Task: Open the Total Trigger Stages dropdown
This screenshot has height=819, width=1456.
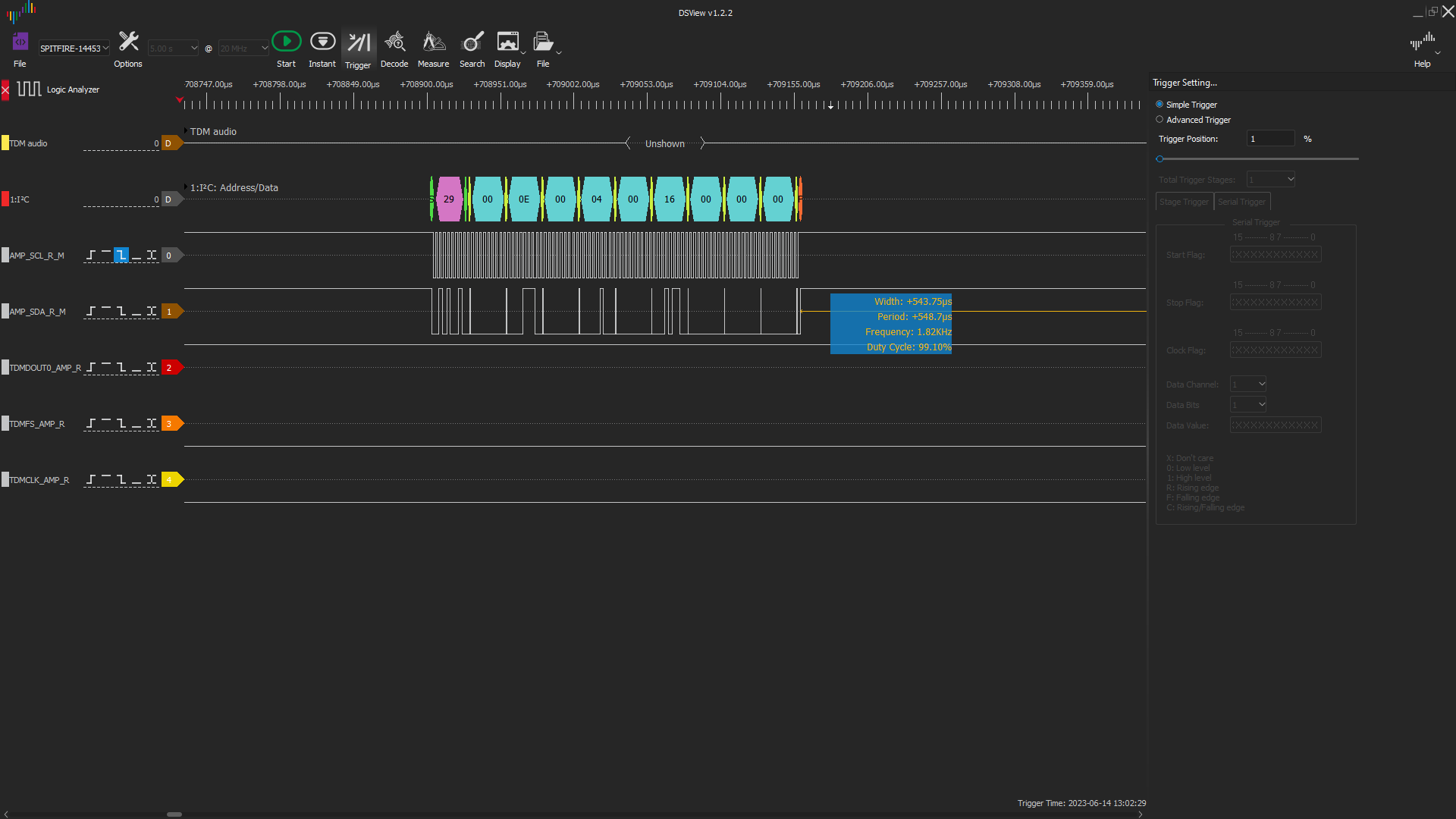Action: [1269, 179]
